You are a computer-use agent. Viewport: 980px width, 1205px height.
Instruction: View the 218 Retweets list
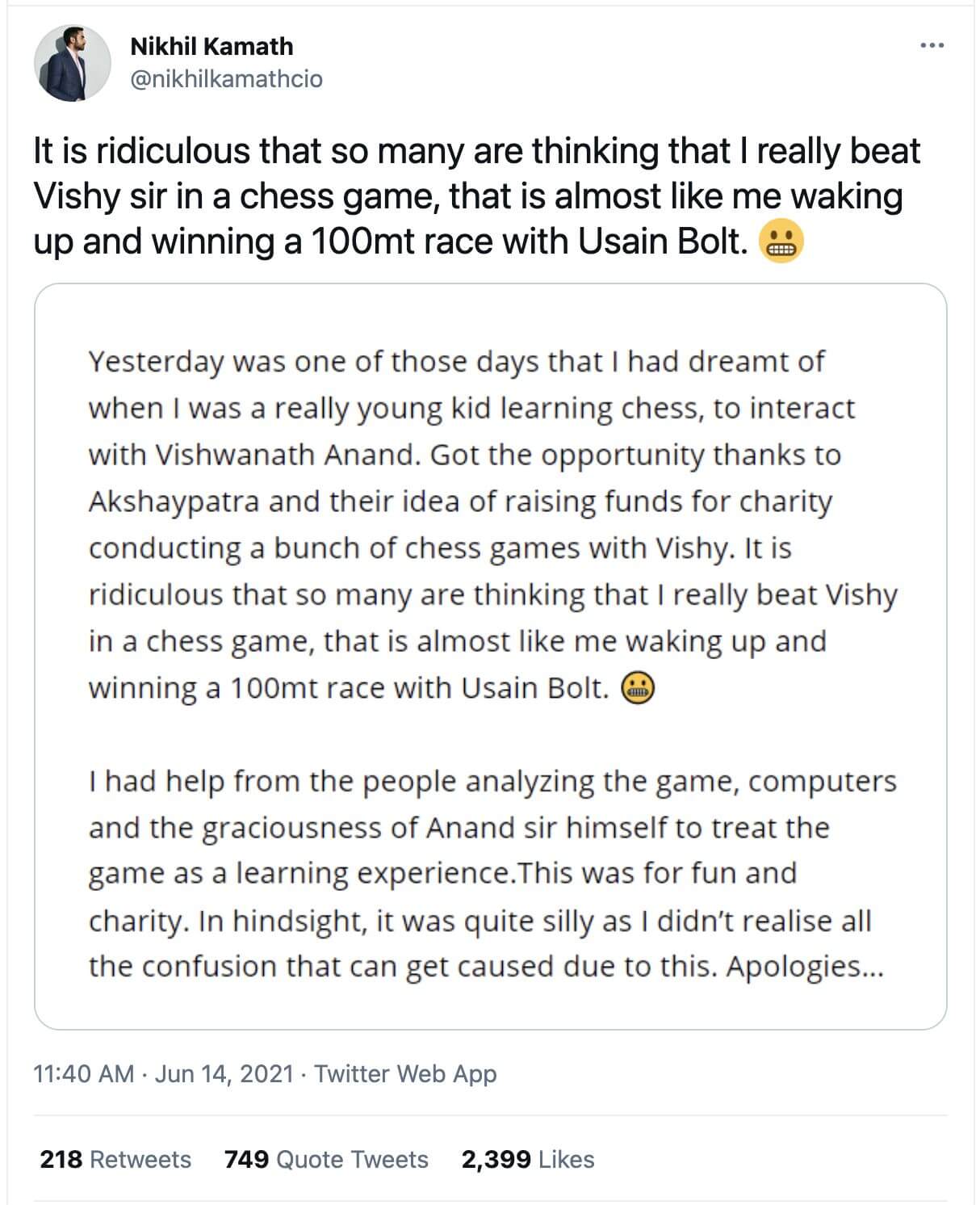tap(115, 1159)
